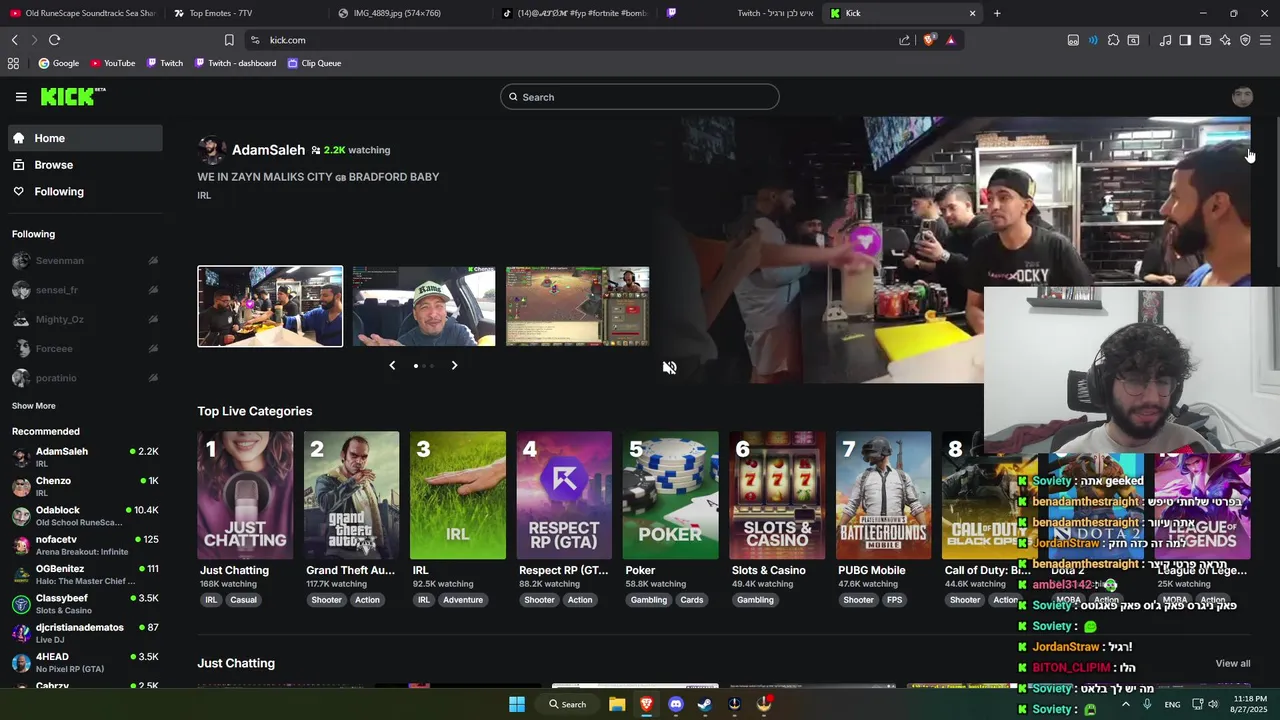The height and width of the screenshot is (720, 1280).
Task: Open Discord from the taskbar
Action: coord(675,704)
